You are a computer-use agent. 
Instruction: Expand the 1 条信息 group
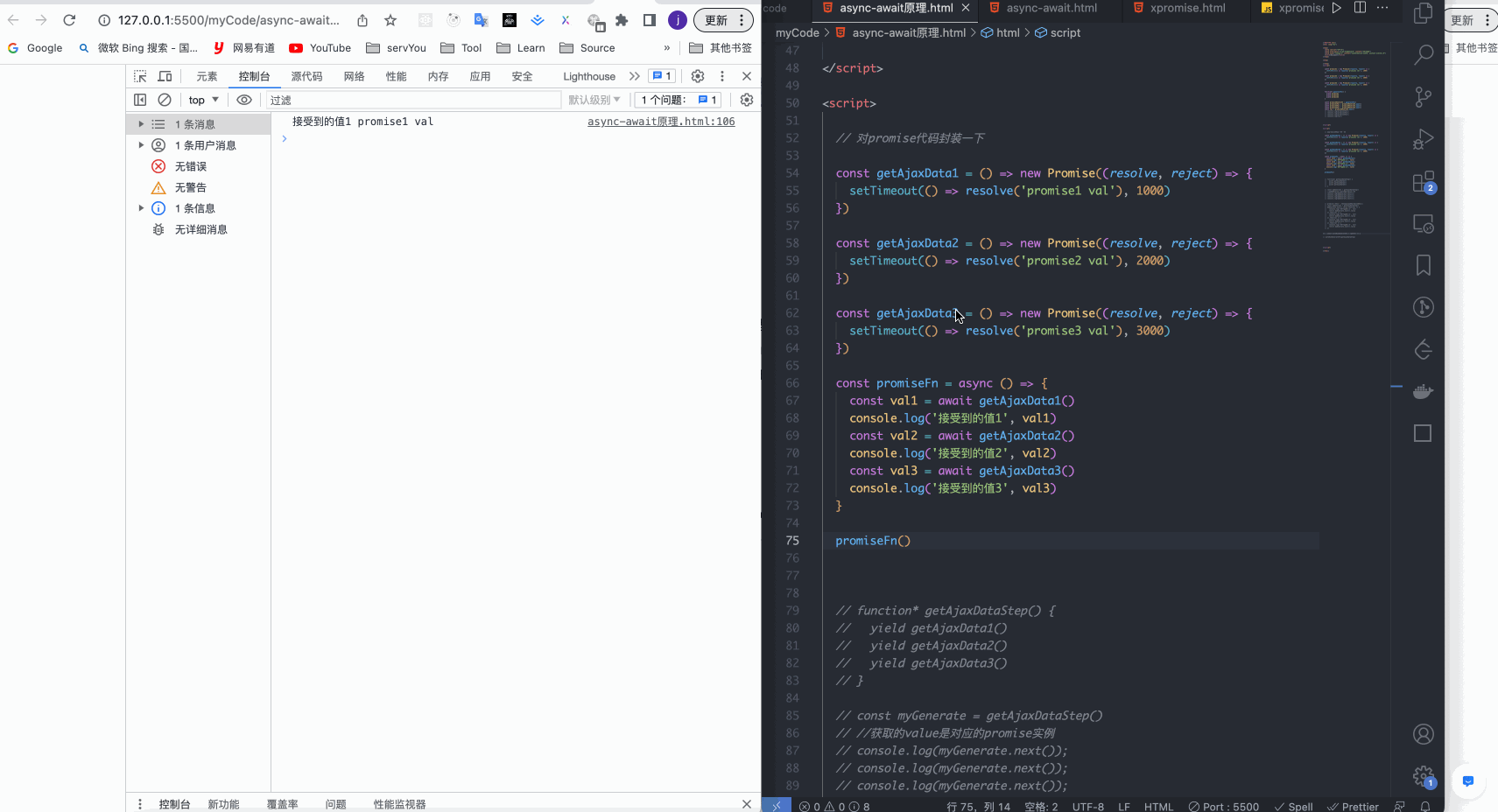coord(141,208)
